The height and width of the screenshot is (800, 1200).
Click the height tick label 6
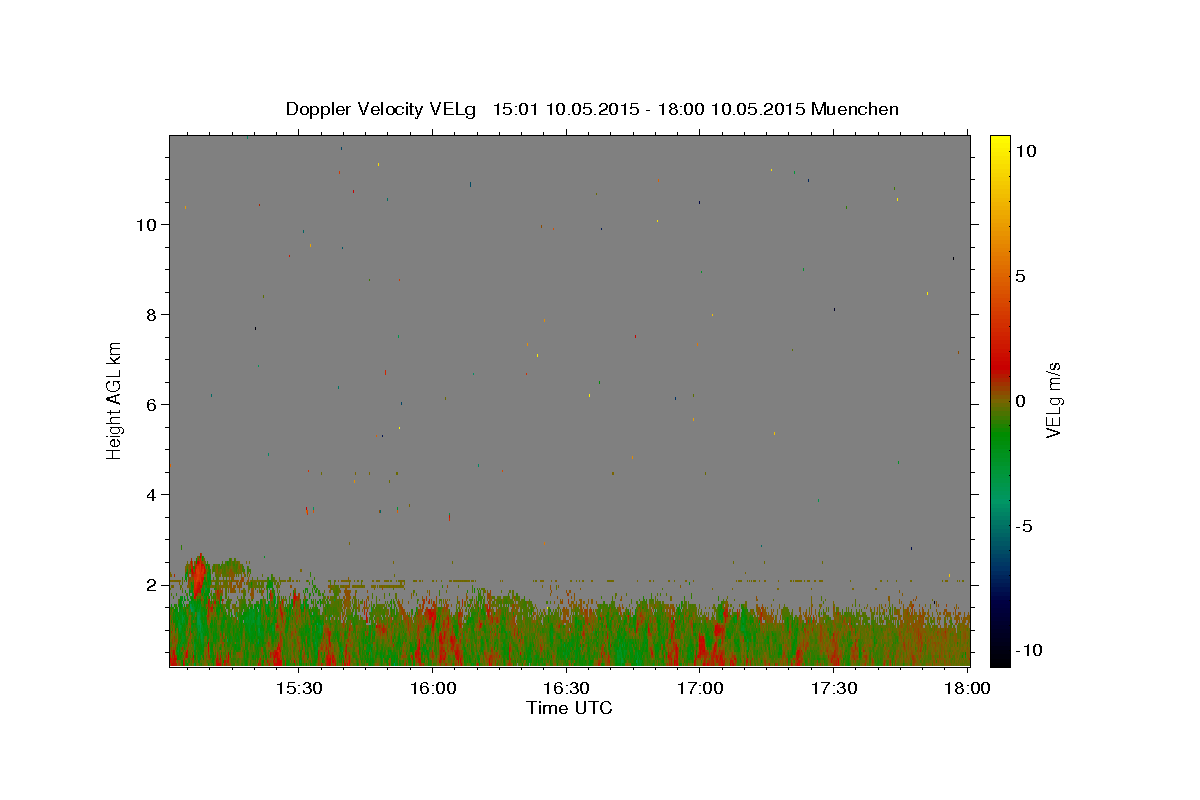(x=152, y=404)
